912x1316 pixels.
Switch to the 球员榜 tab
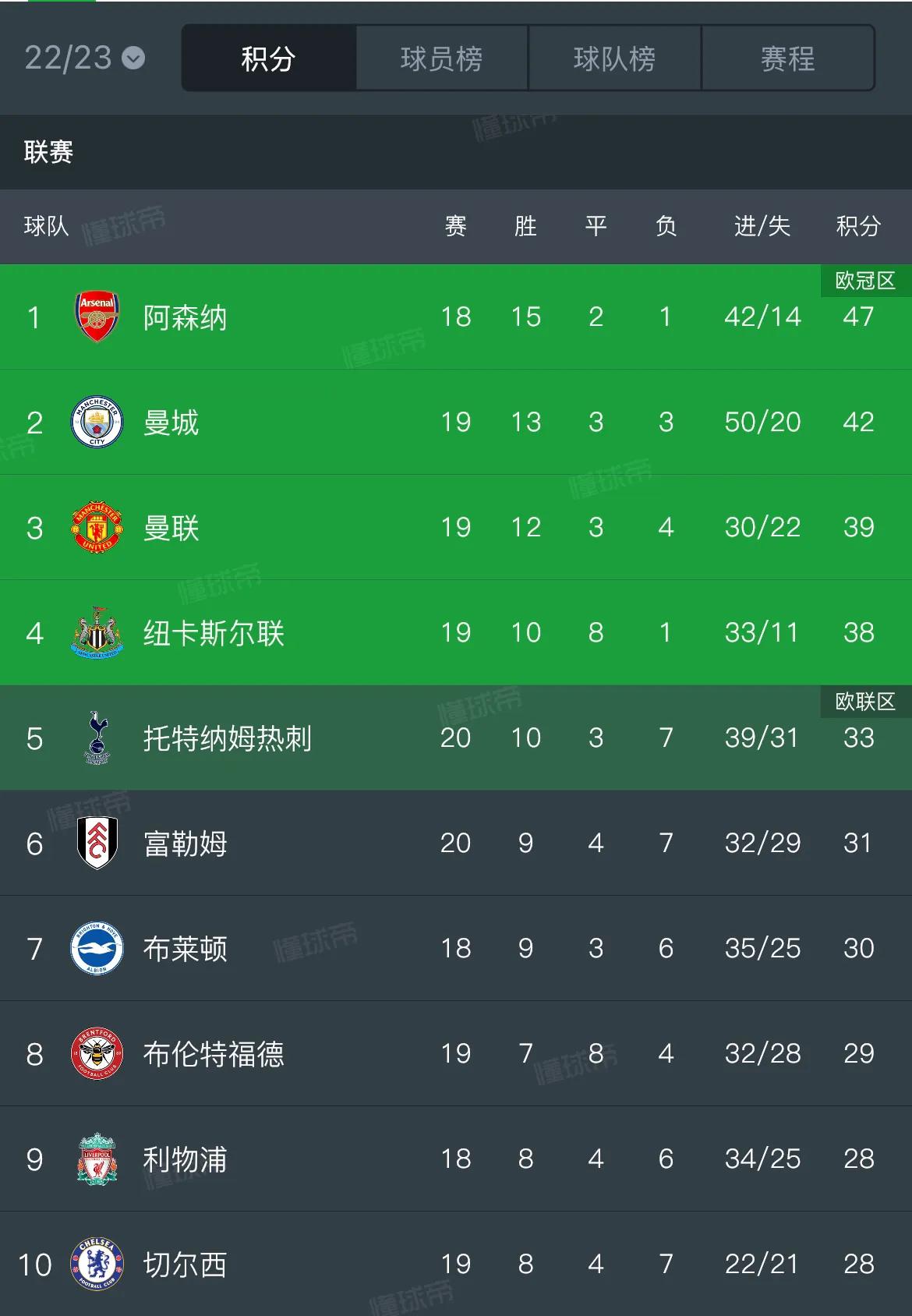(x=442, y=58)
